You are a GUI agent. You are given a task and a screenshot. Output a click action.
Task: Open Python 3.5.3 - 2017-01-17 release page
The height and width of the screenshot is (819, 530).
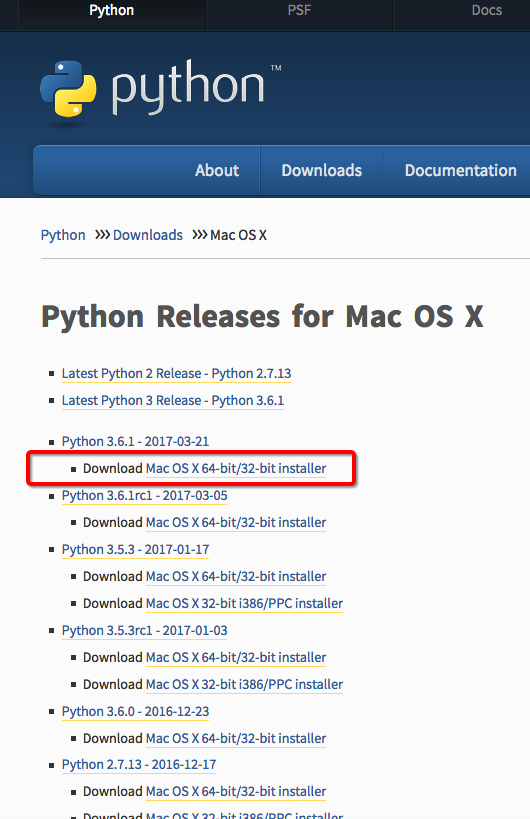[135, 550]
